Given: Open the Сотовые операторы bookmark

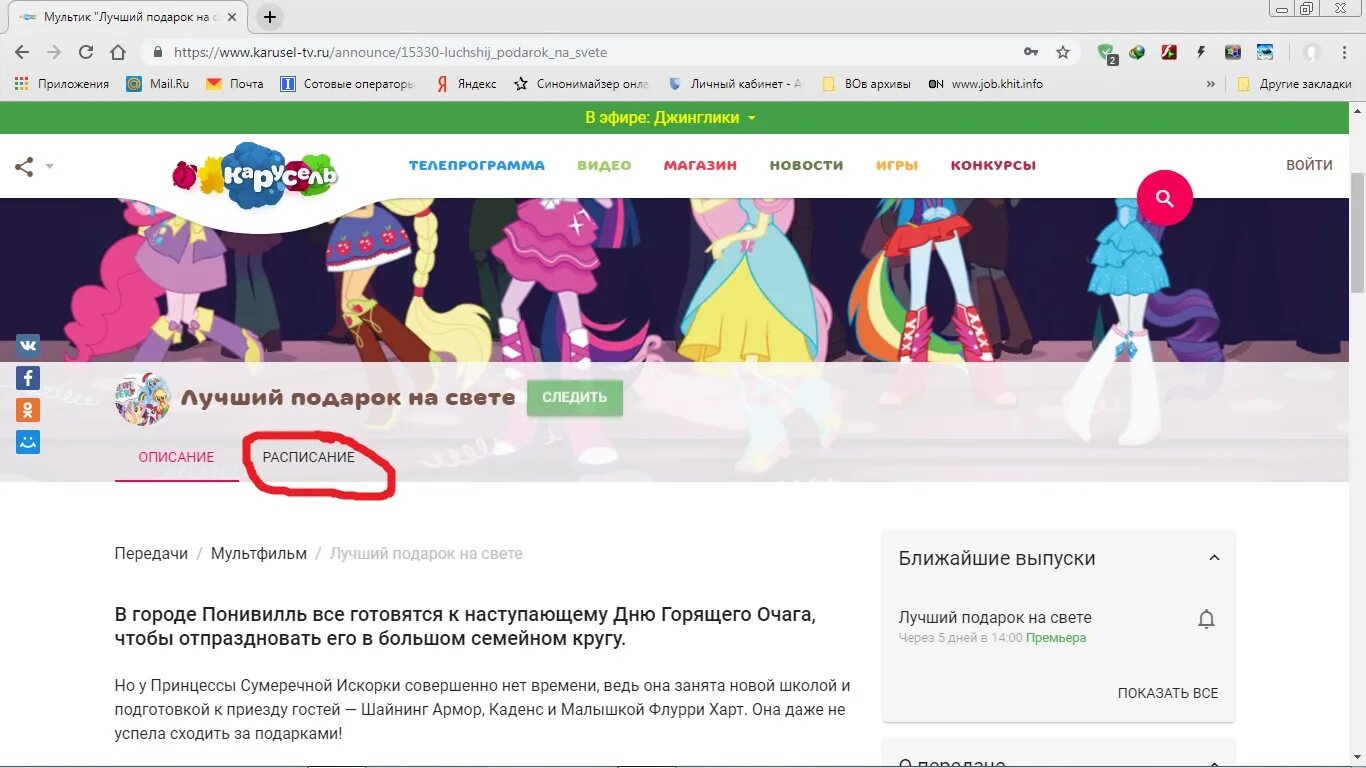Looking at the screenshot, I should 347,84.
